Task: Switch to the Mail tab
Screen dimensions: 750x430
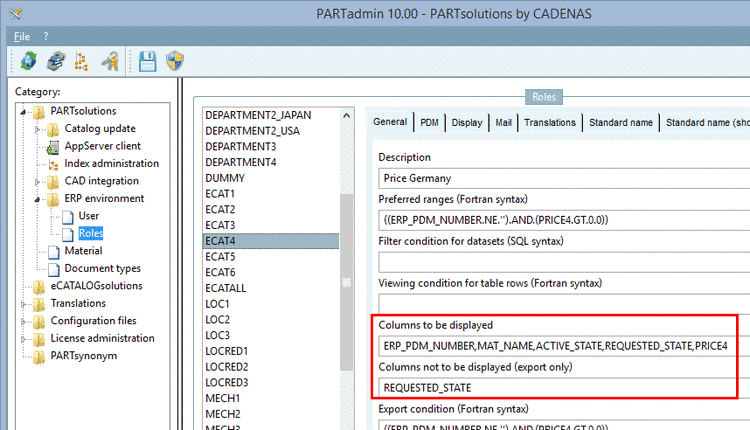Action: pos(503,122)
